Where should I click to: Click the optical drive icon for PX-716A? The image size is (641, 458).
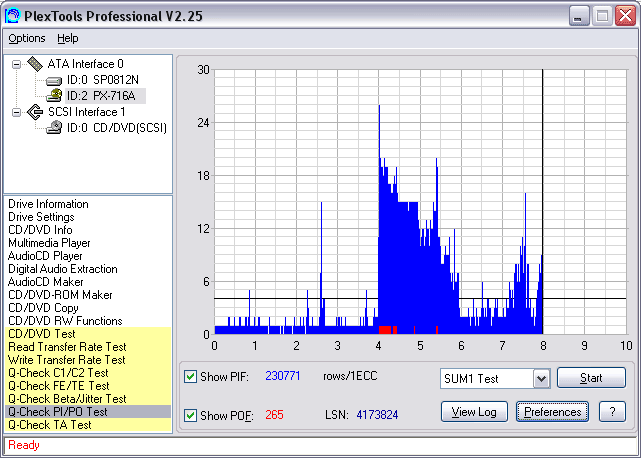(54, 96)
